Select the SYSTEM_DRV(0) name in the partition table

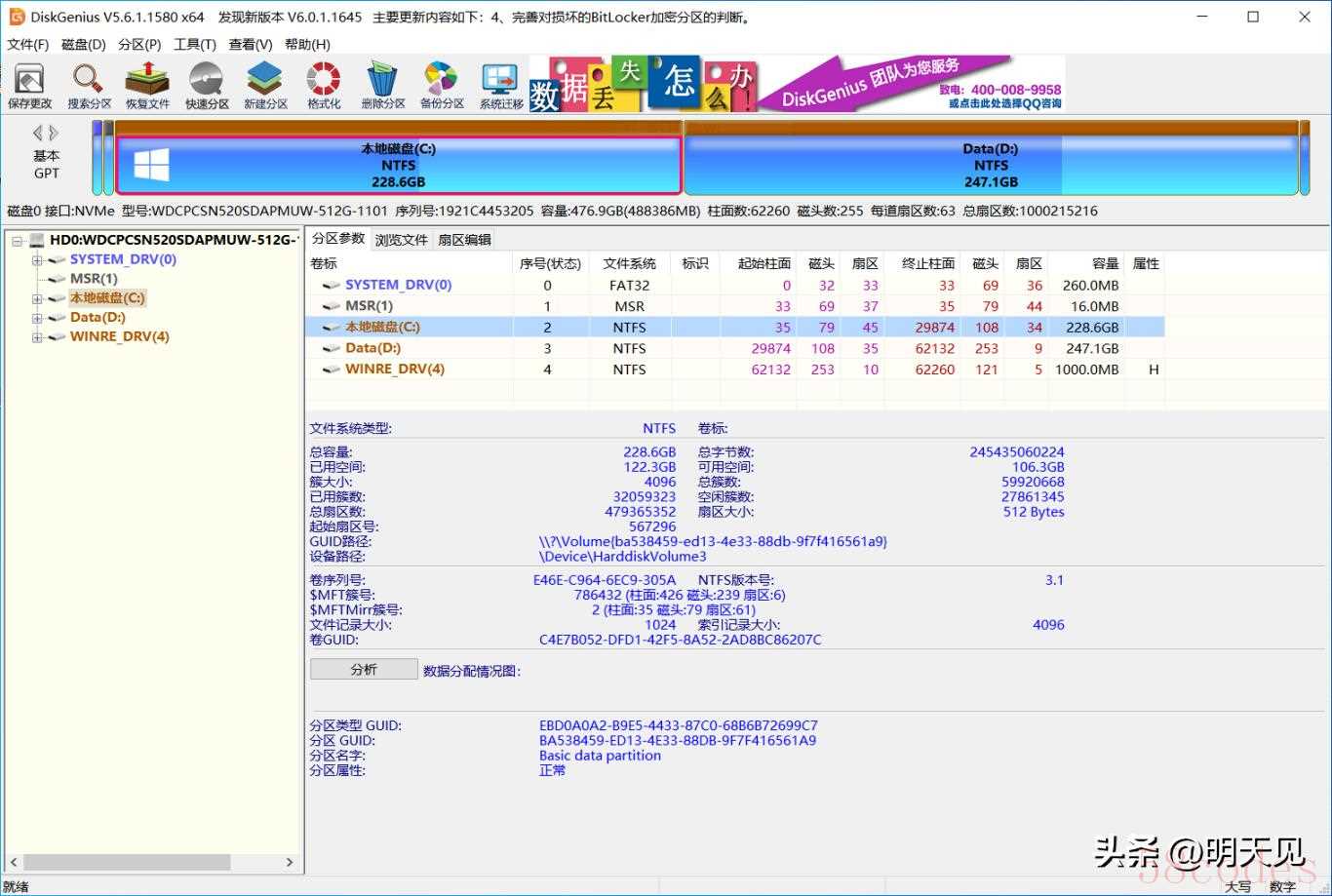(399, 285)
